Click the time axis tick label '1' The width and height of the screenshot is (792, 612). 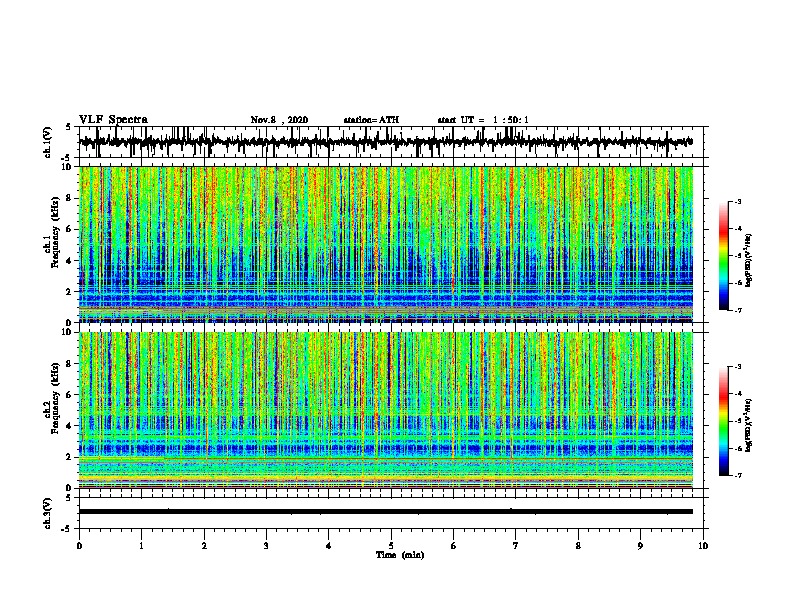pyautogui.click(x=141, y=545)
